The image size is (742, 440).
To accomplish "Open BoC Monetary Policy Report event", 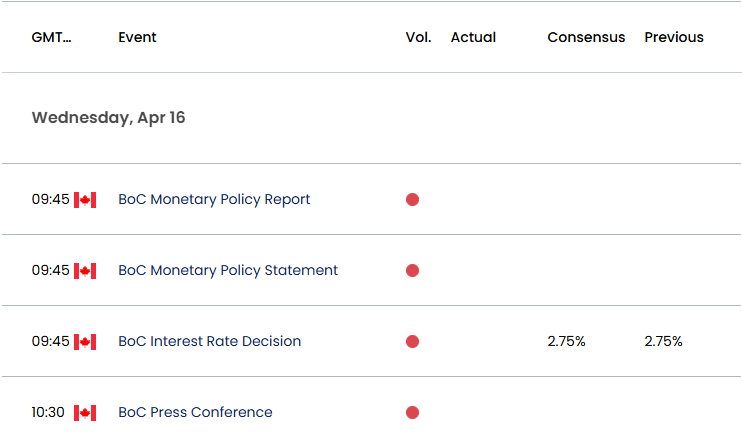I will click(214, 200).
